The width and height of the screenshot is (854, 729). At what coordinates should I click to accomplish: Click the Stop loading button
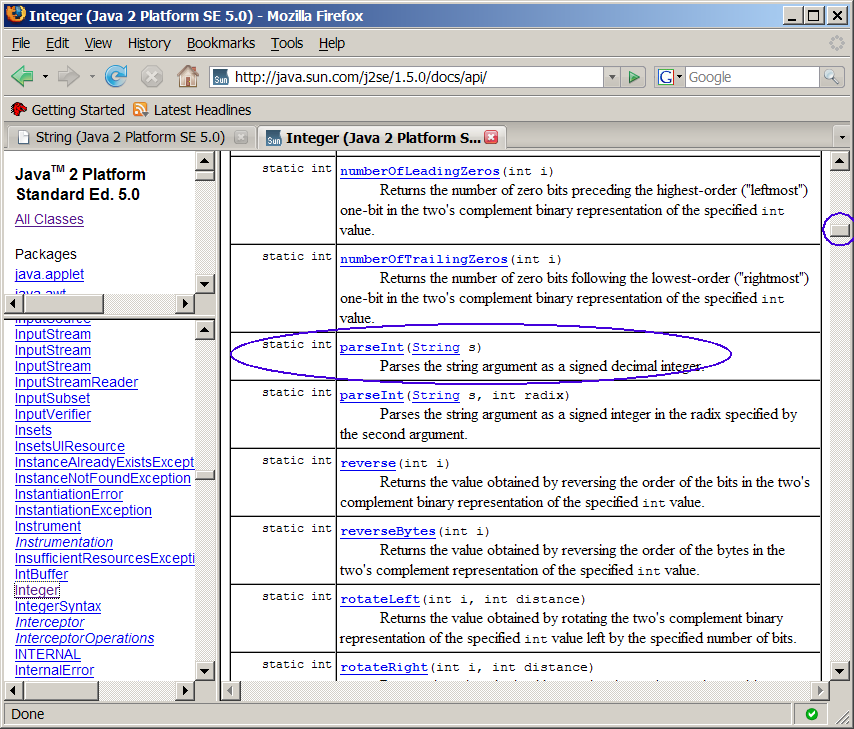coord(152,76)
